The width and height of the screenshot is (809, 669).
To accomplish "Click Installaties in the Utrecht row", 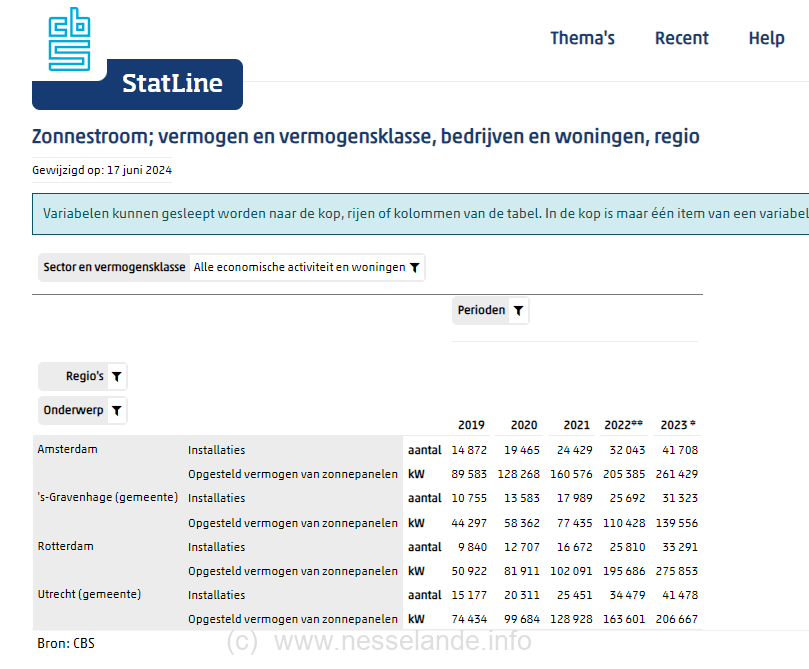I will click(217, 595).
